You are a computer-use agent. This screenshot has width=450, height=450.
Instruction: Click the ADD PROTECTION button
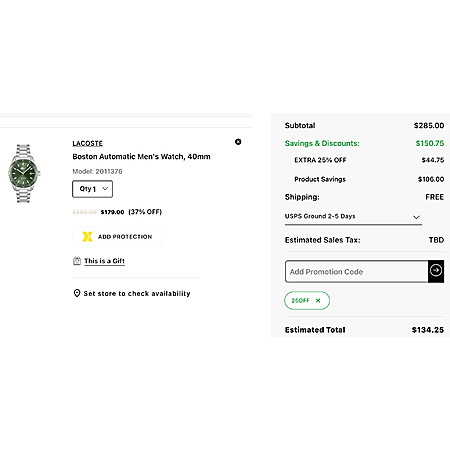tap(117, 237)
